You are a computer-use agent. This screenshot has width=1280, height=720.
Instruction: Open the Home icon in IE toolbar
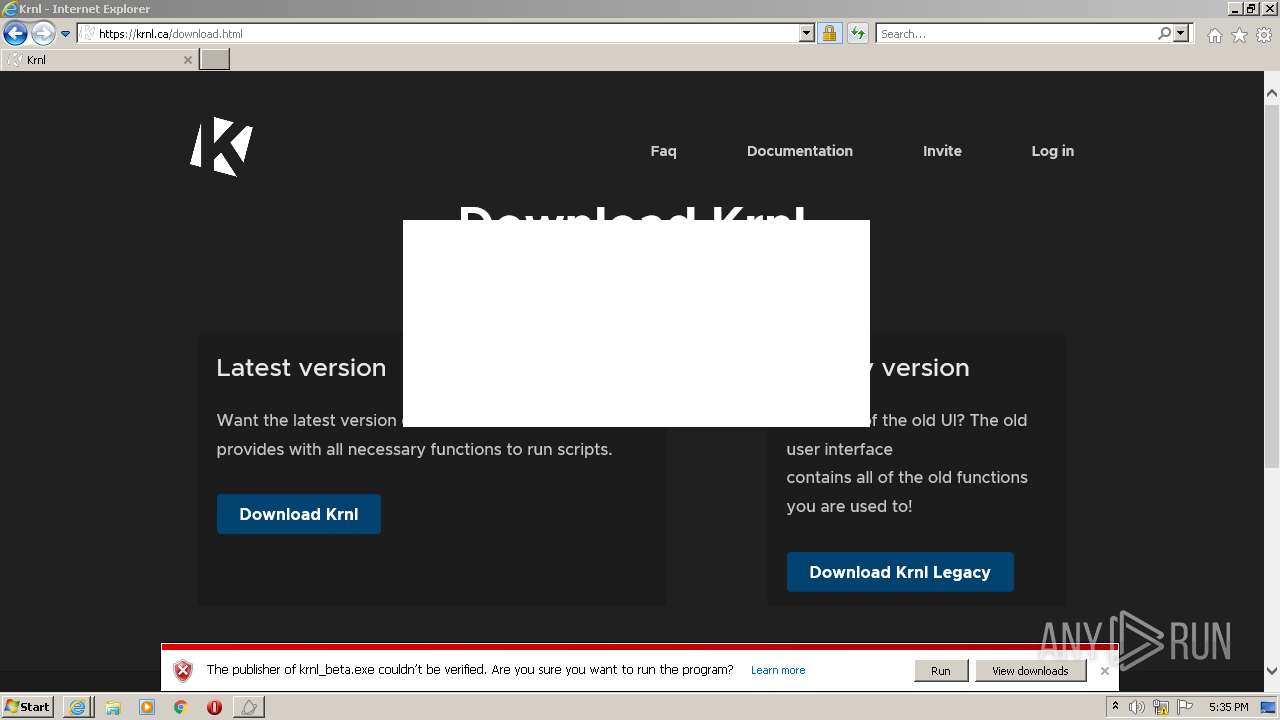tap(1214, 35)
